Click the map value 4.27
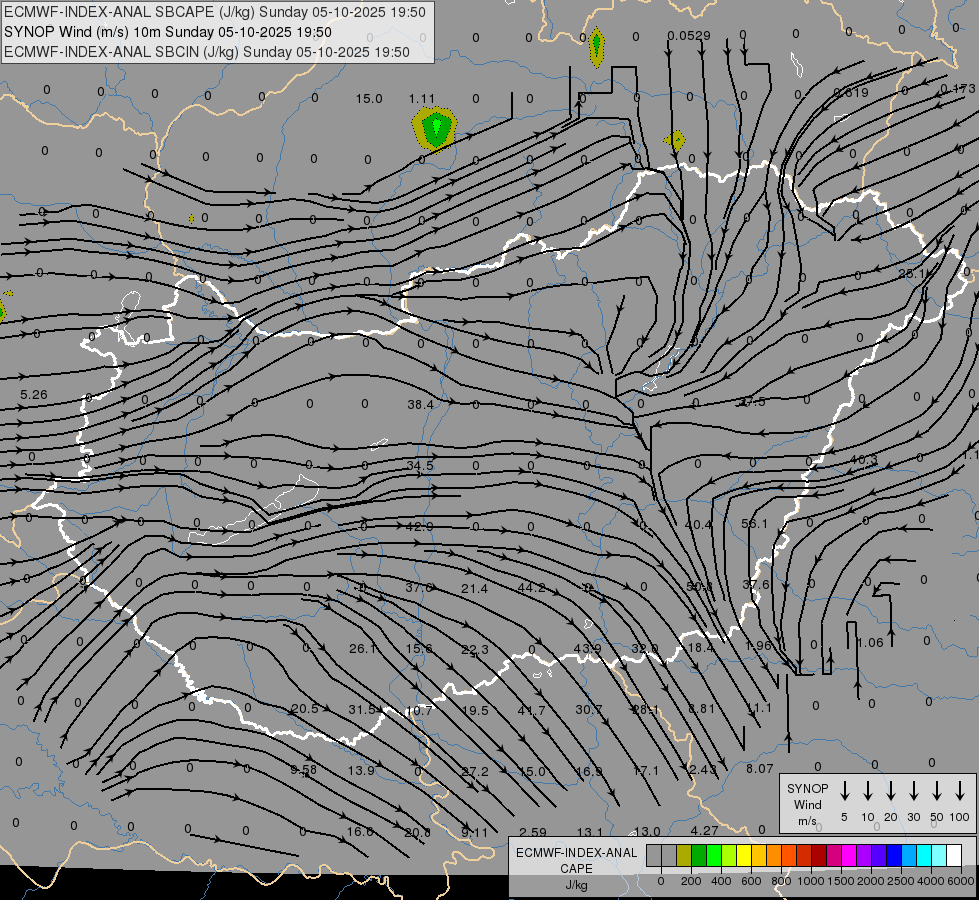Screen dimensions: 979x900 click(x=704, y=831)
